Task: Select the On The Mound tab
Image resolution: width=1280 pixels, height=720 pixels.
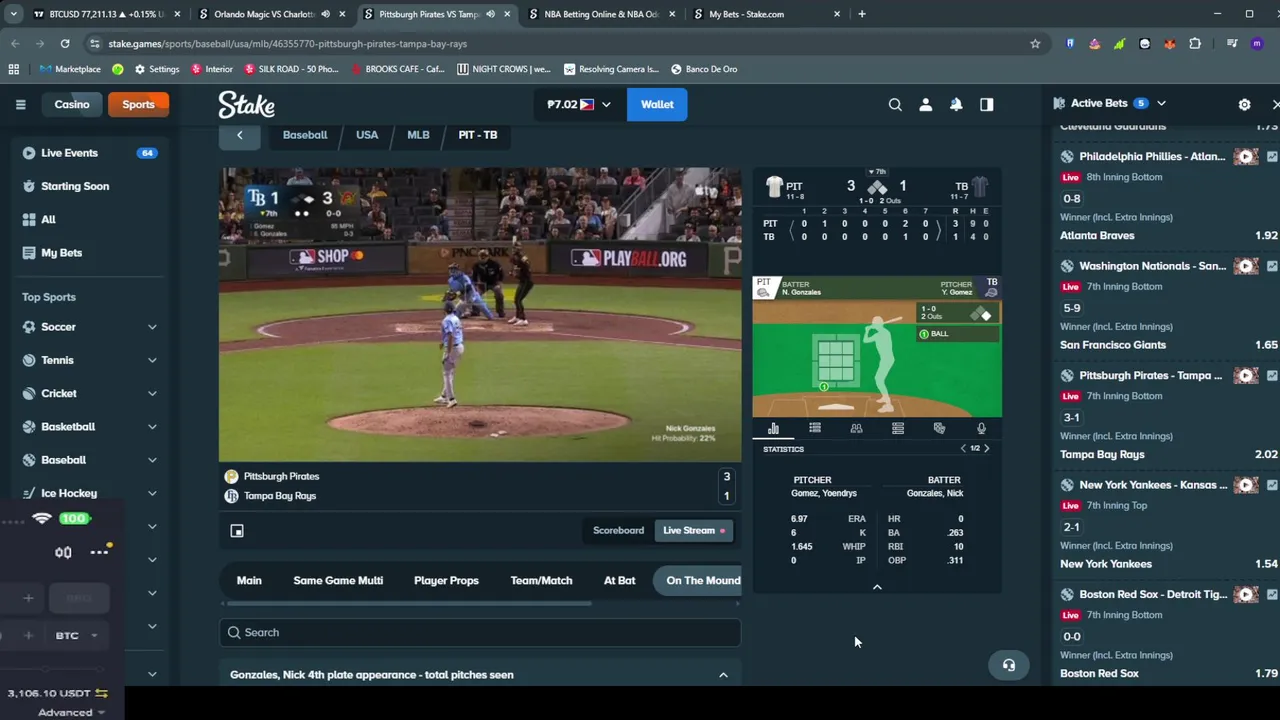Action: click(699, 580)
